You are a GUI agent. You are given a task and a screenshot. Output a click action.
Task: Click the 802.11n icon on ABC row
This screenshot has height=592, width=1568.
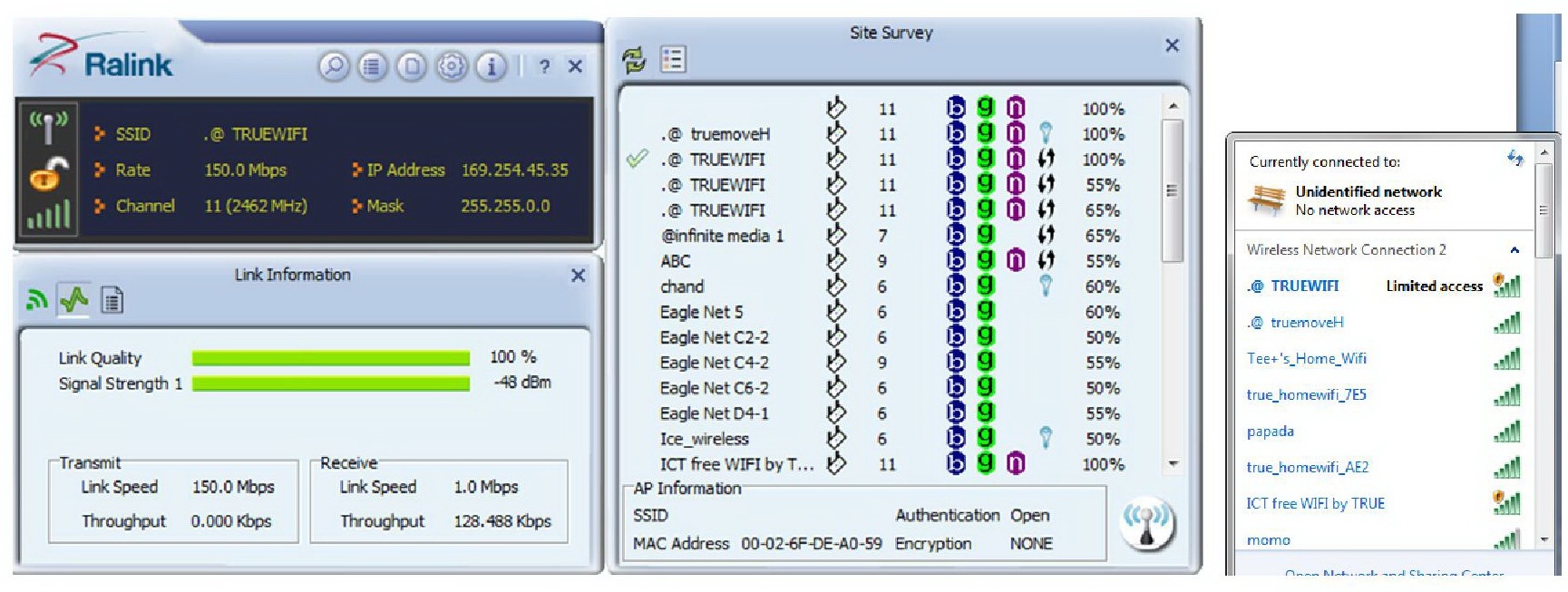pyautogui.click(x=1016, y=261)
